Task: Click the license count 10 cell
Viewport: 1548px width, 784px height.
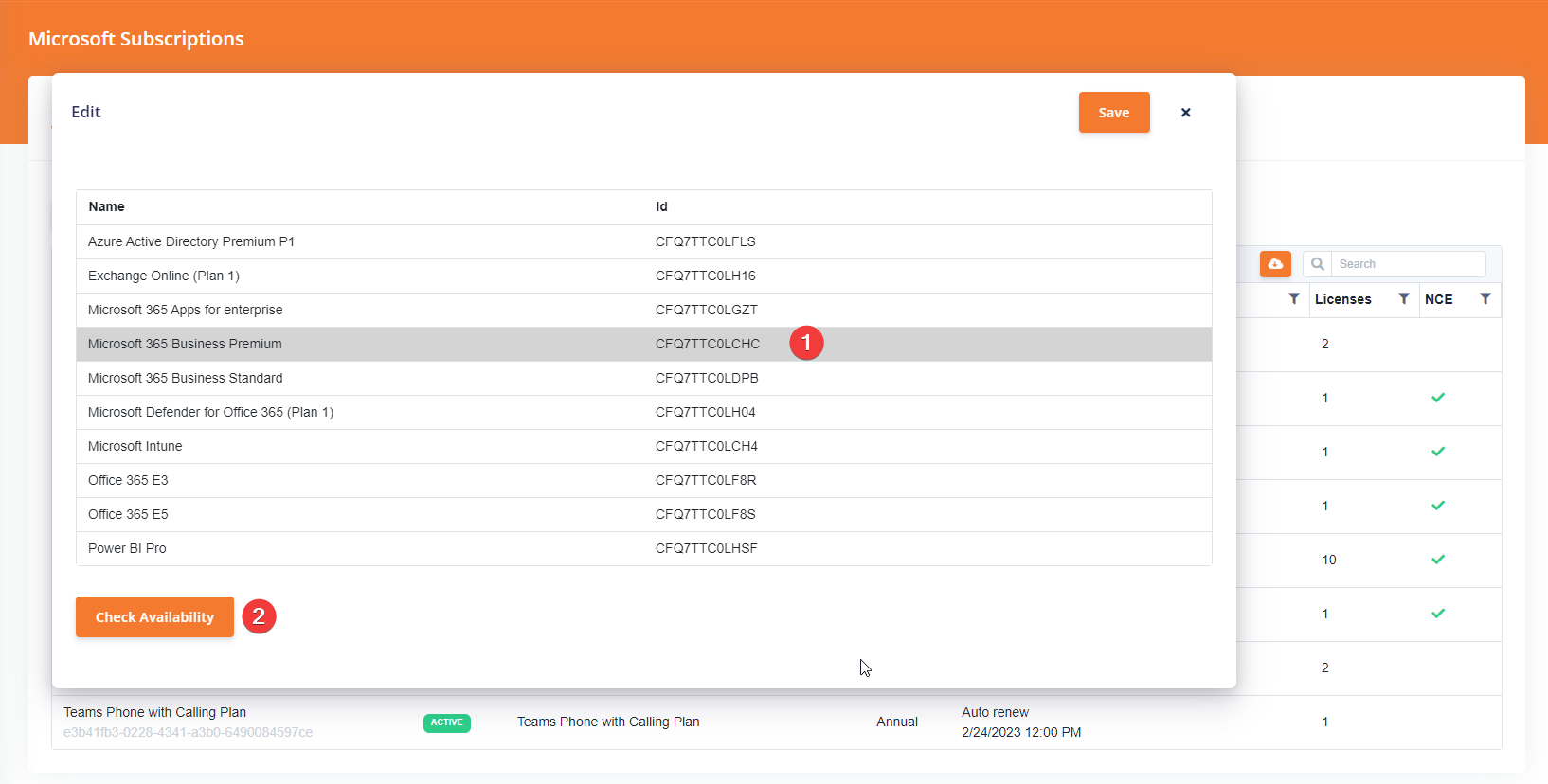Action: 1329,560
